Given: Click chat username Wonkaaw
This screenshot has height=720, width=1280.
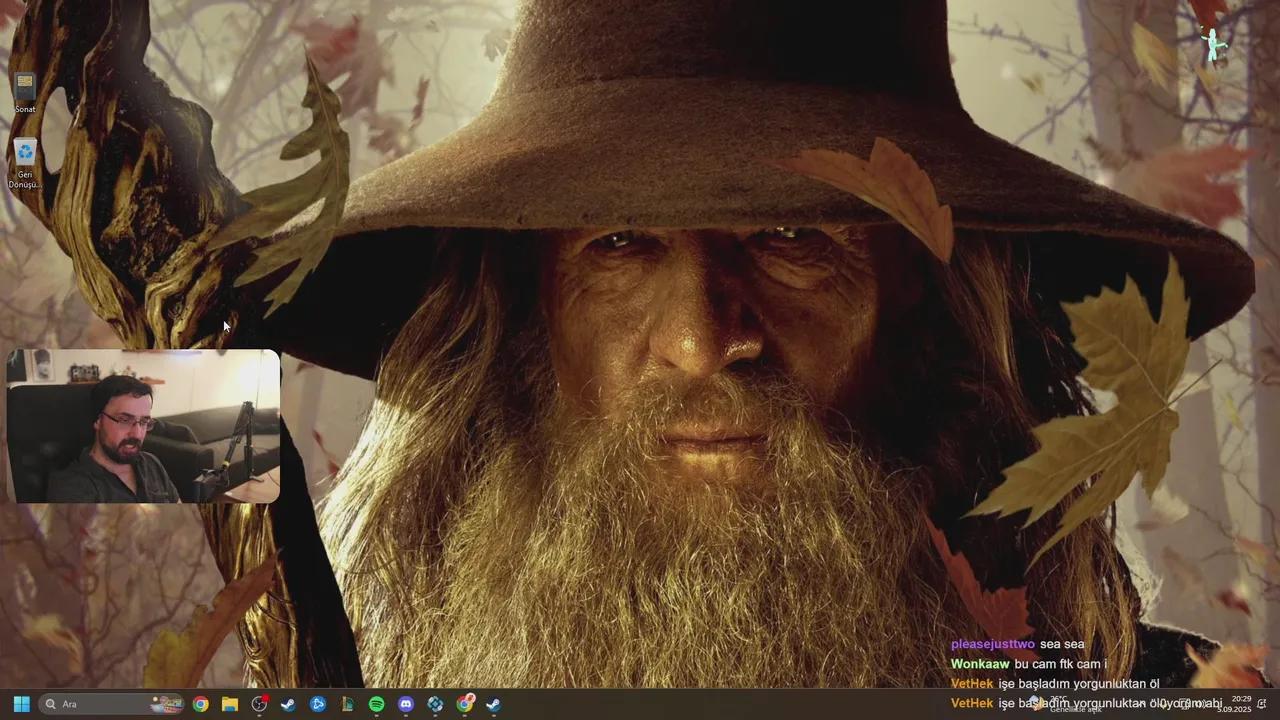Looking at the screenshot, I should pos(980,664).
